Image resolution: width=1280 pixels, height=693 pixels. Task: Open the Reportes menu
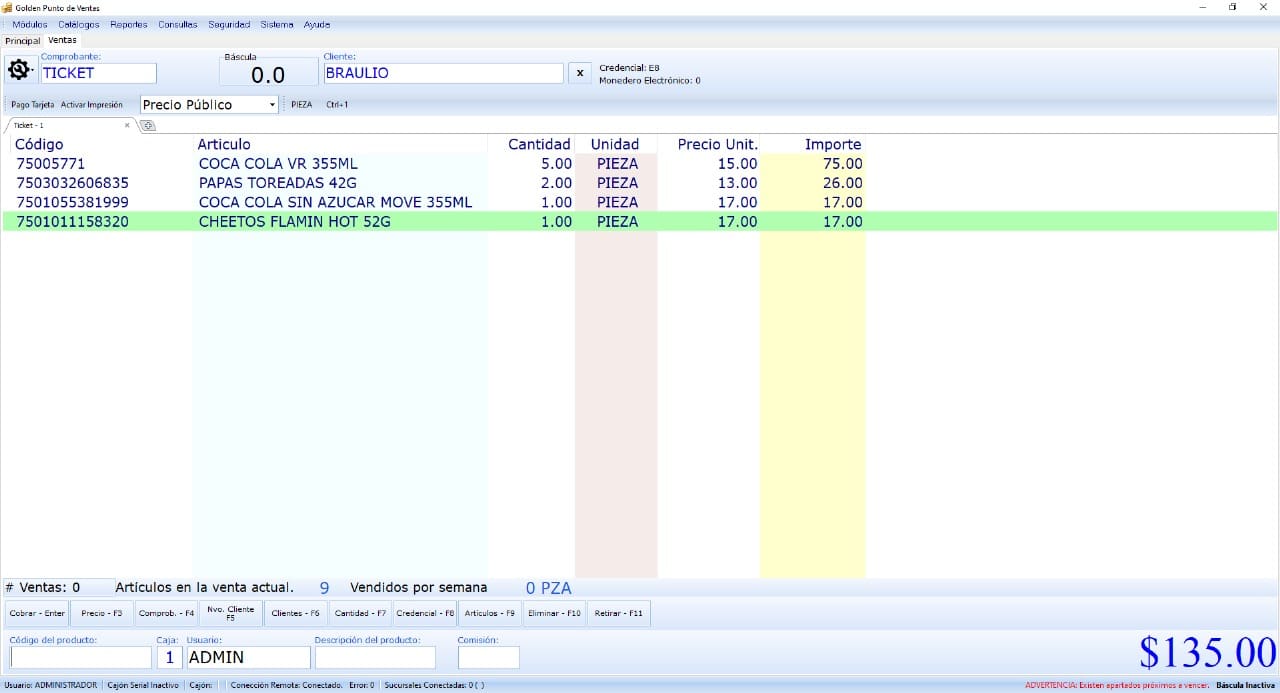129,24
